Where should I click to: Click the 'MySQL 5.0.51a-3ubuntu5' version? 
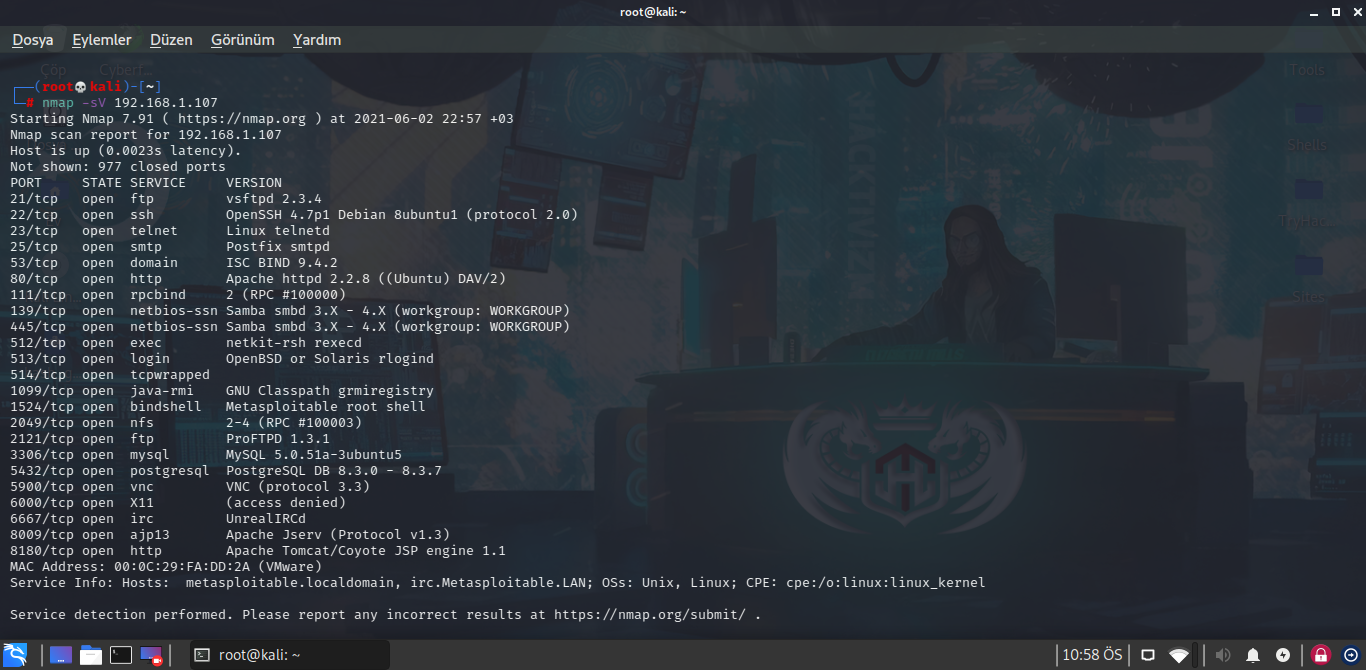point(314,455)
